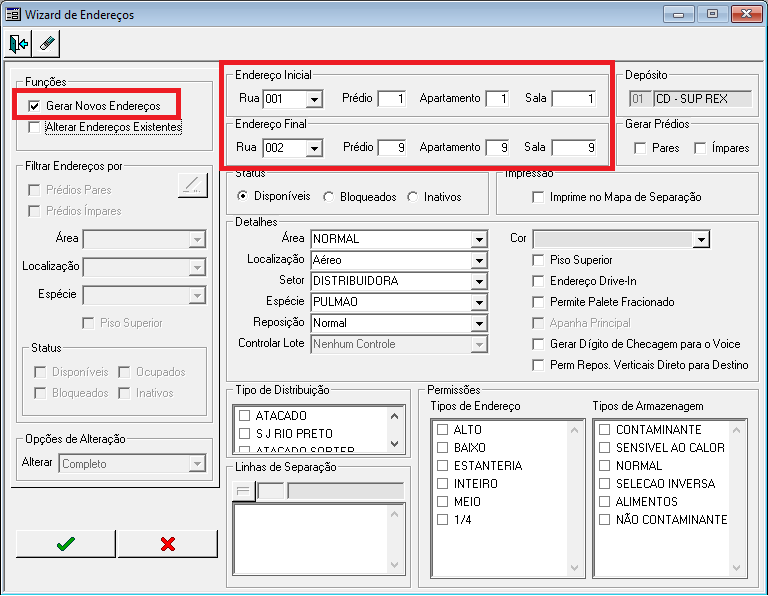The image size is (768, 596).
Task: Check S J RIO PRETO distribution type
Action: tap(244, 433)
